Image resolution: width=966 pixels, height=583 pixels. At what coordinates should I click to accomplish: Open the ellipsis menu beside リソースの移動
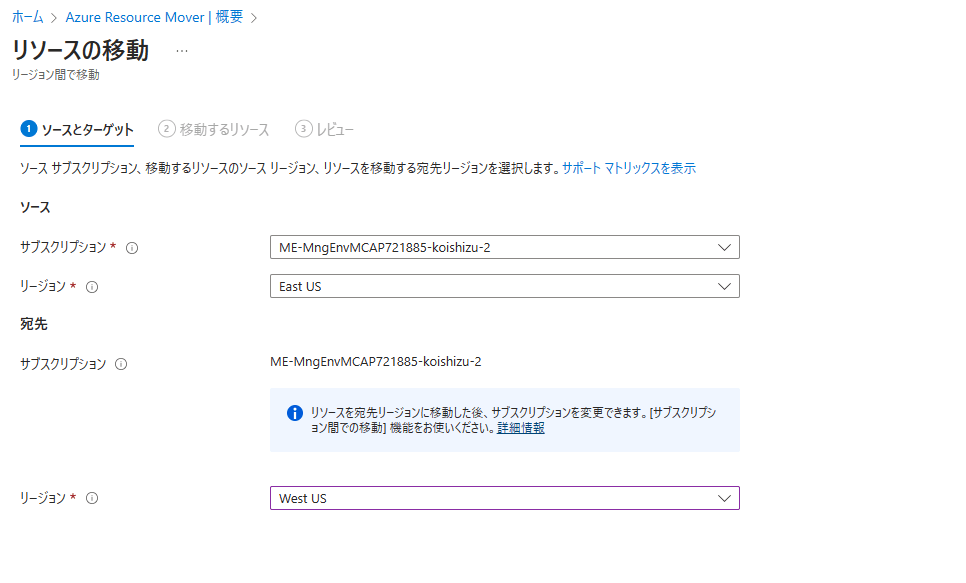[182, 51]
